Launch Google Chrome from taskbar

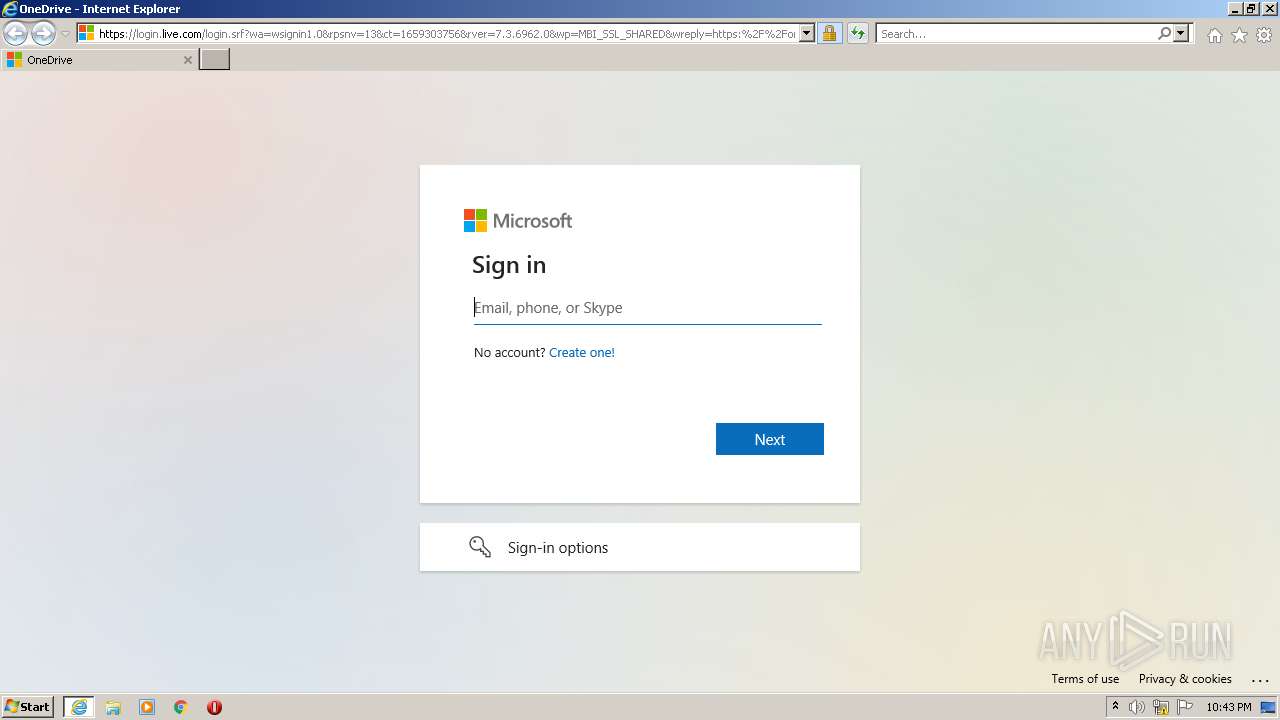[181, 707]
